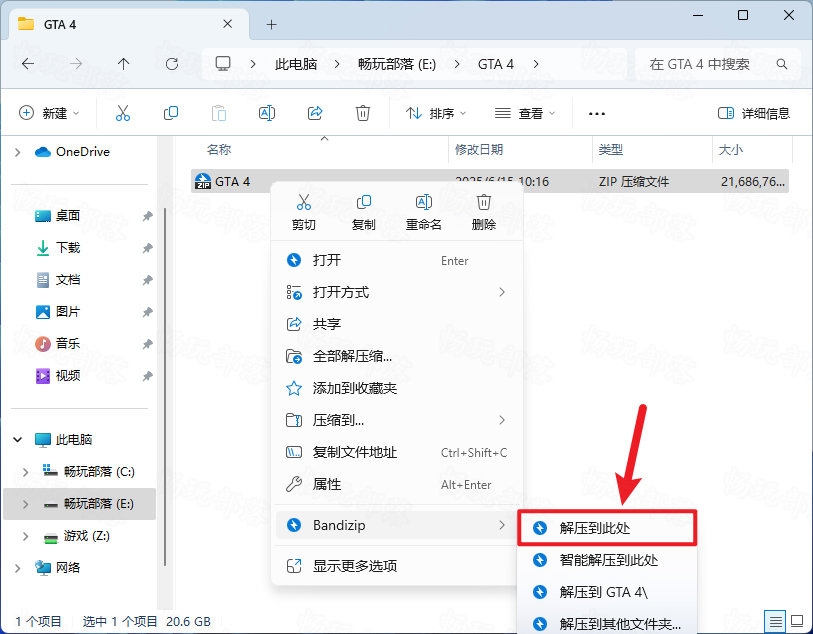Expand the 畅玩部落 (E:) drive node
813x634 pixels.
tap(25, 504)
